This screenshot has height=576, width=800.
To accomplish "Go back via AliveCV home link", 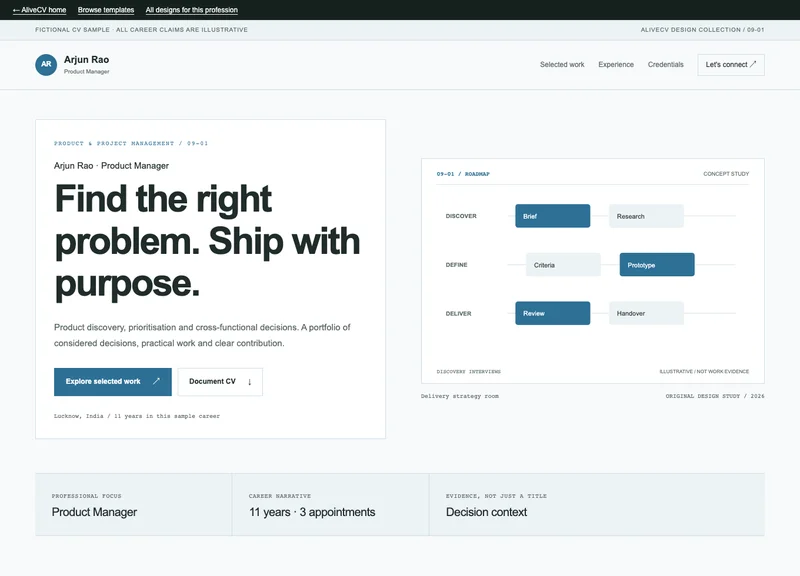I will (39, 10).
